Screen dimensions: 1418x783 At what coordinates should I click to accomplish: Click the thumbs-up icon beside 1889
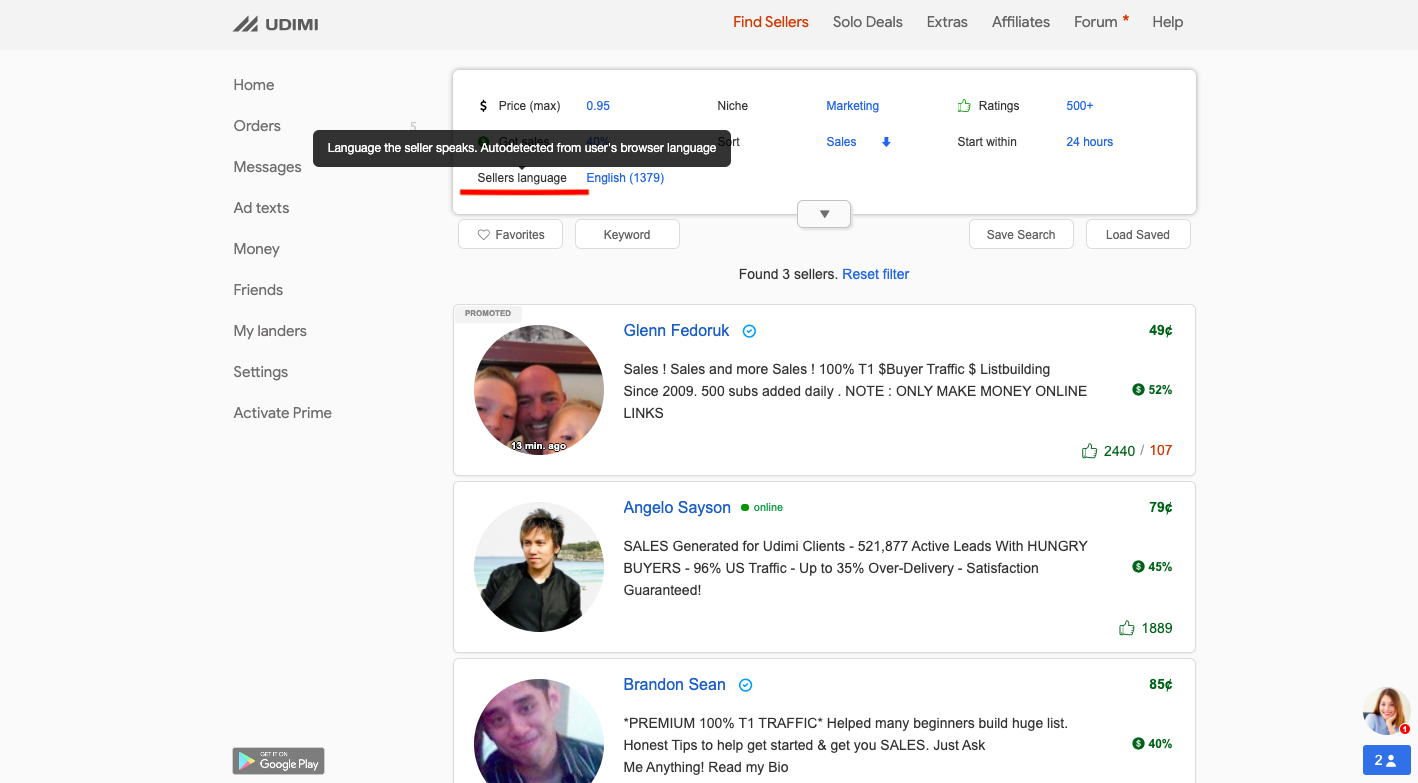click(1126, 628)
